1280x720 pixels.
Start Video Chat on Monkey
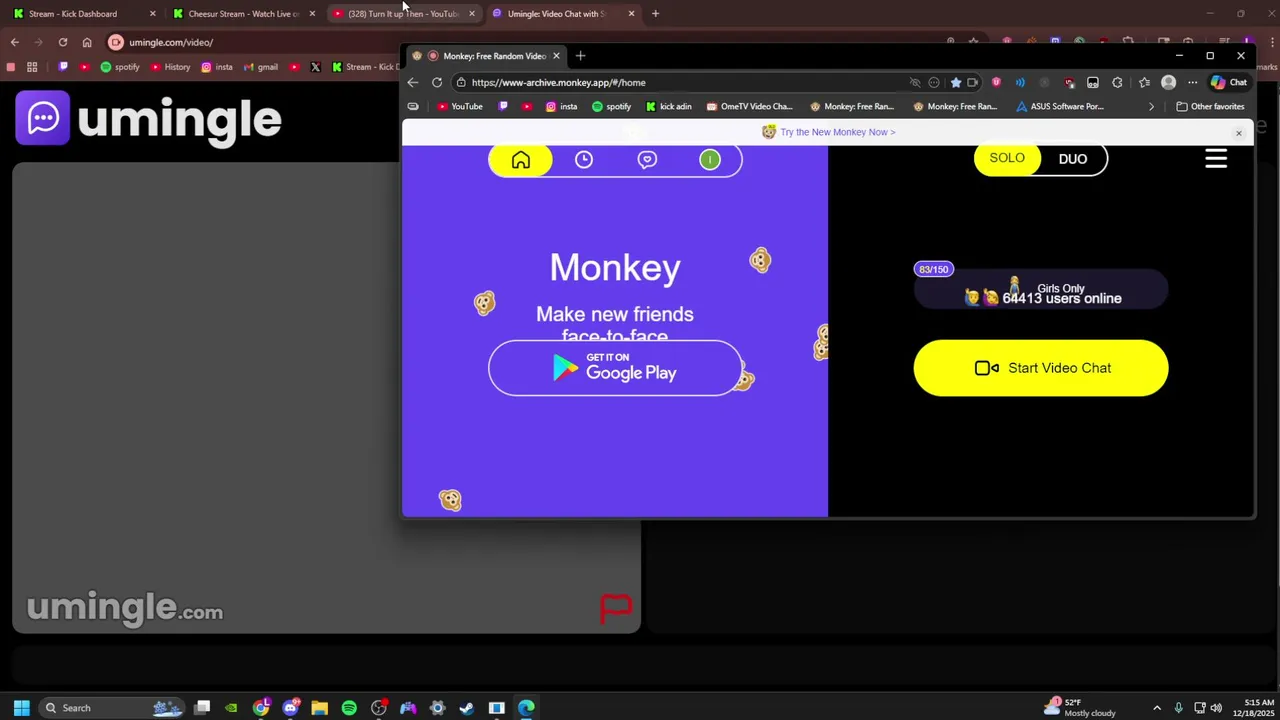(x=1040, y=368)
